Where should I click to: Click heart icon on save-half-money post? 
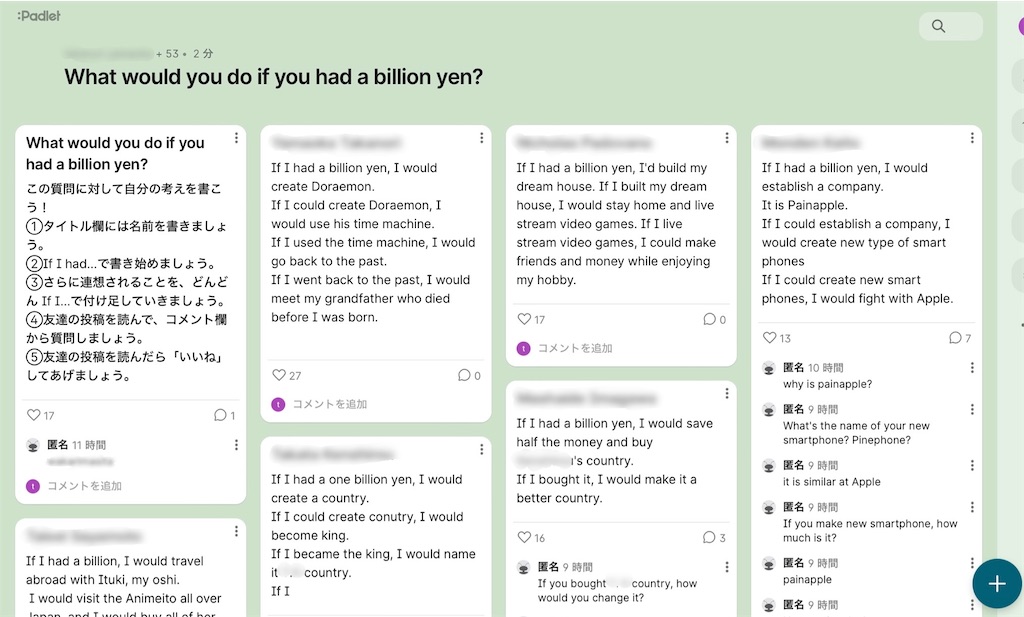pos(524,538)
